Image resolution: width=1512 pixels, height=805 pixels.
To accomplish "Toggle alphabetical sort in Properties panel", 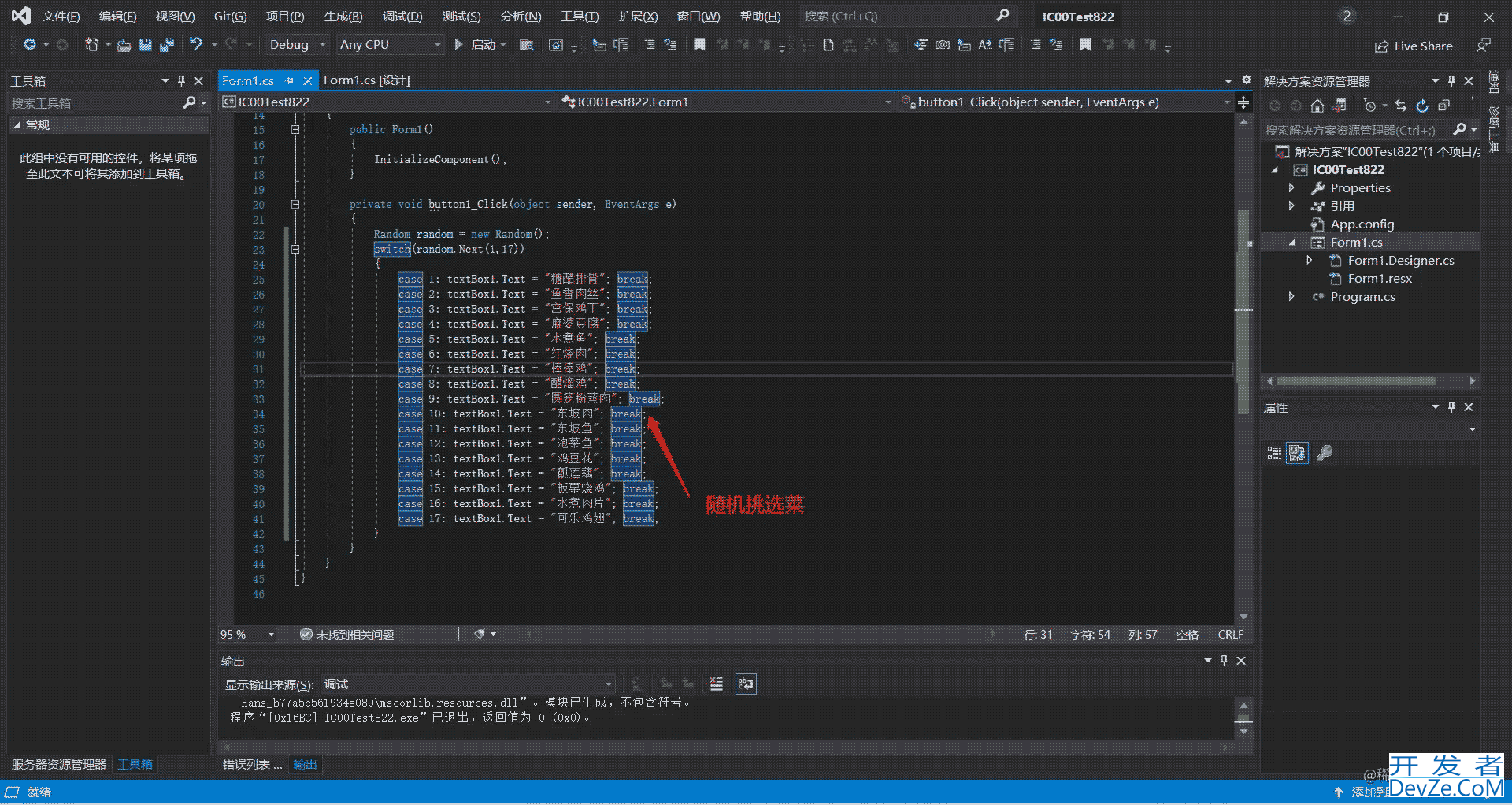I will click(1297, 453).
